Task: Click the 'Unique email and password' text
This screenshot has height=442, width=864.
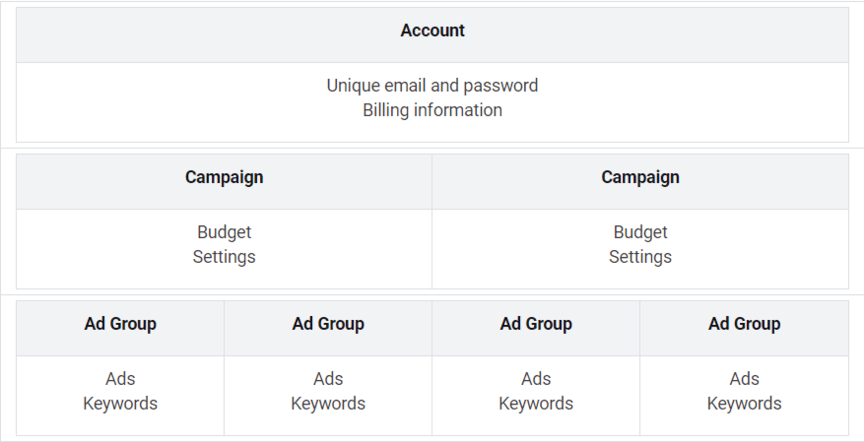Action: [x=432, y=85]
